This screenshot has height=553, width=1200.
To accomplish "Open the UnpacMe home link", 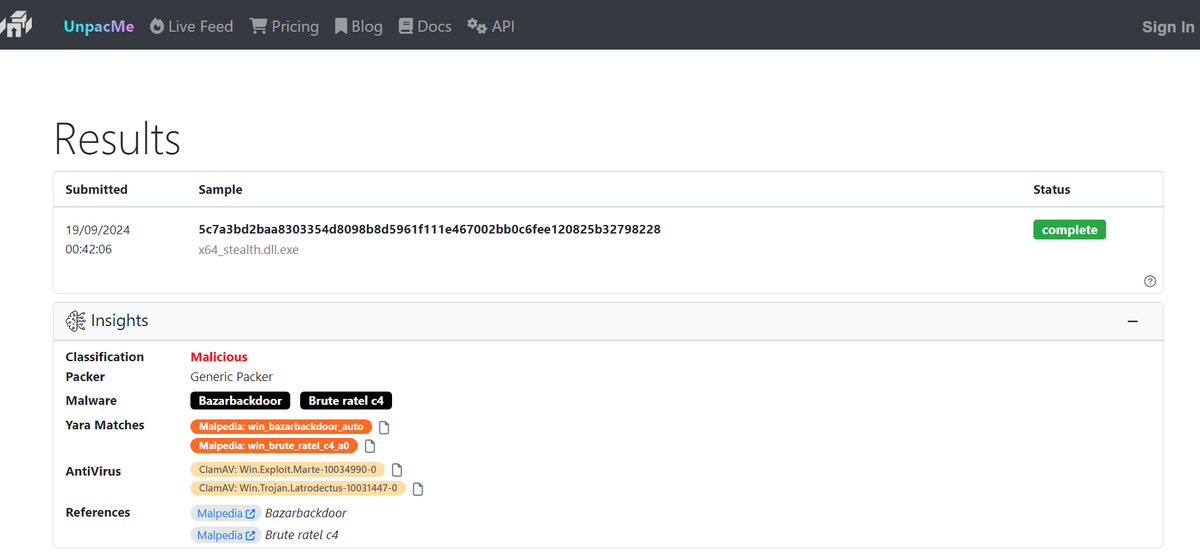I will click(99, 26).
